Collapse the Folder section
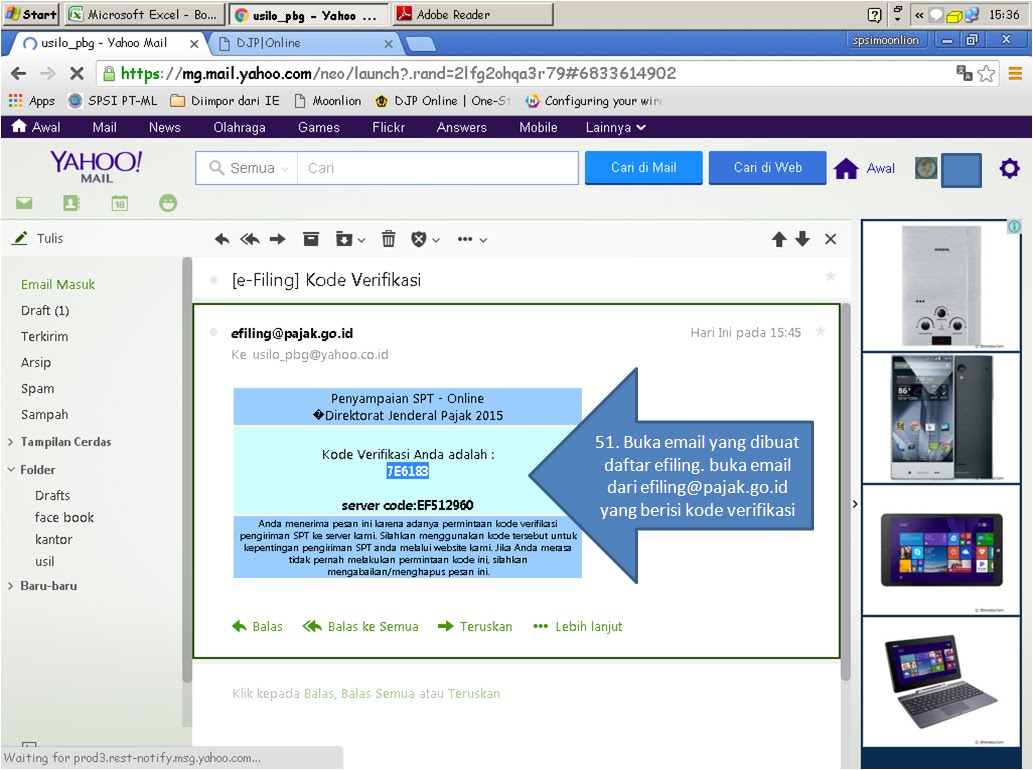 click(11, 470)
